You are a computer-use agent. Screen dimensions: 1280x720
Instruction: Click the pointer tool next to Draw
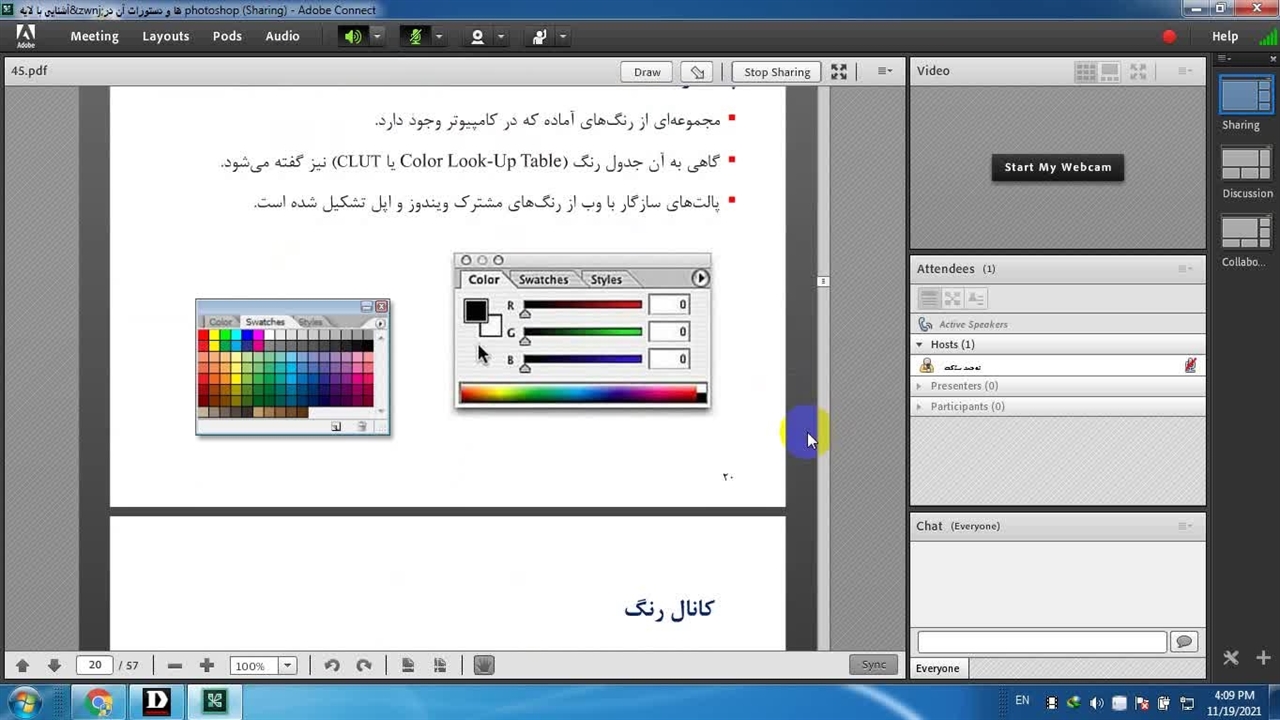(697, 72)
